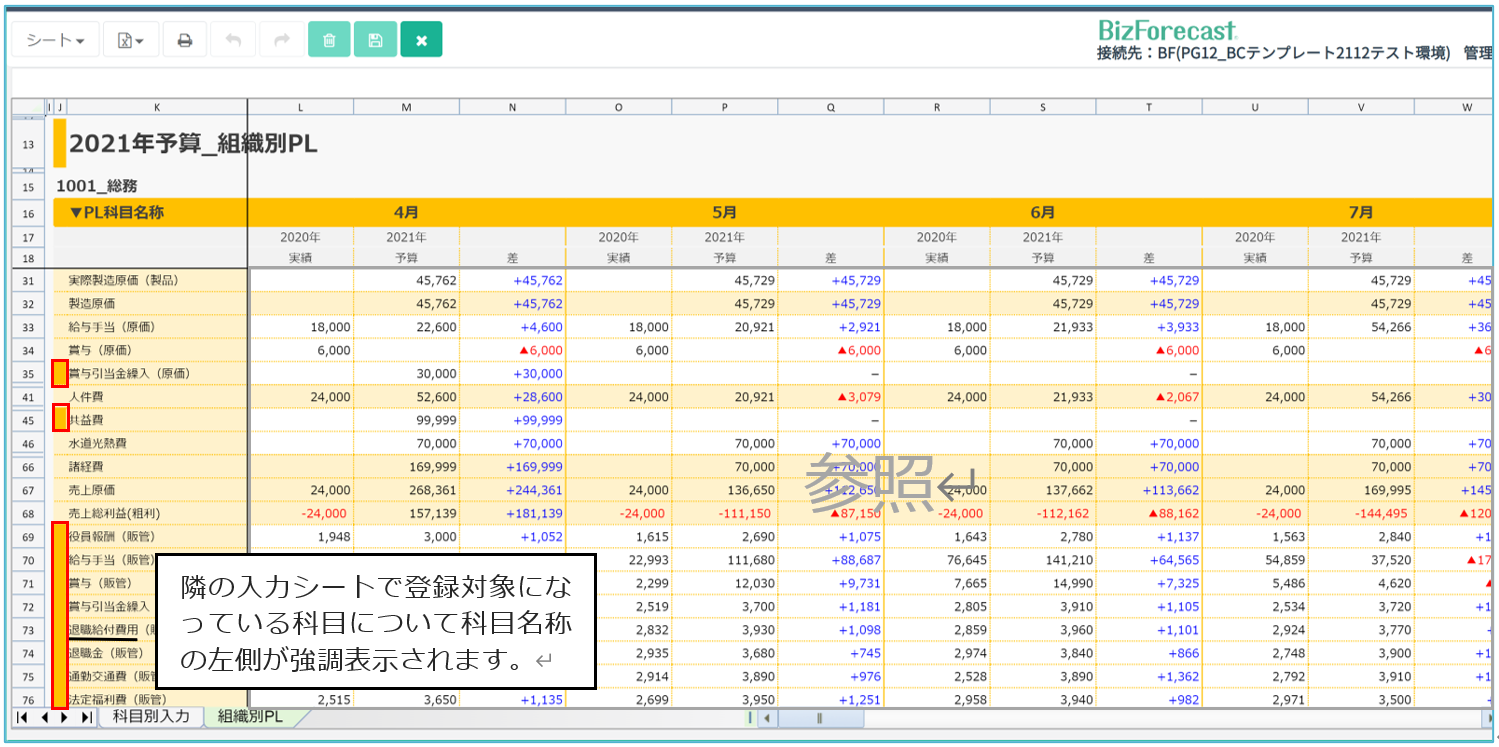Screen dimensions: 1499x747
Task: Click the 人件費 4月 予算 cell 52,600
Action: tap(406, 397)
